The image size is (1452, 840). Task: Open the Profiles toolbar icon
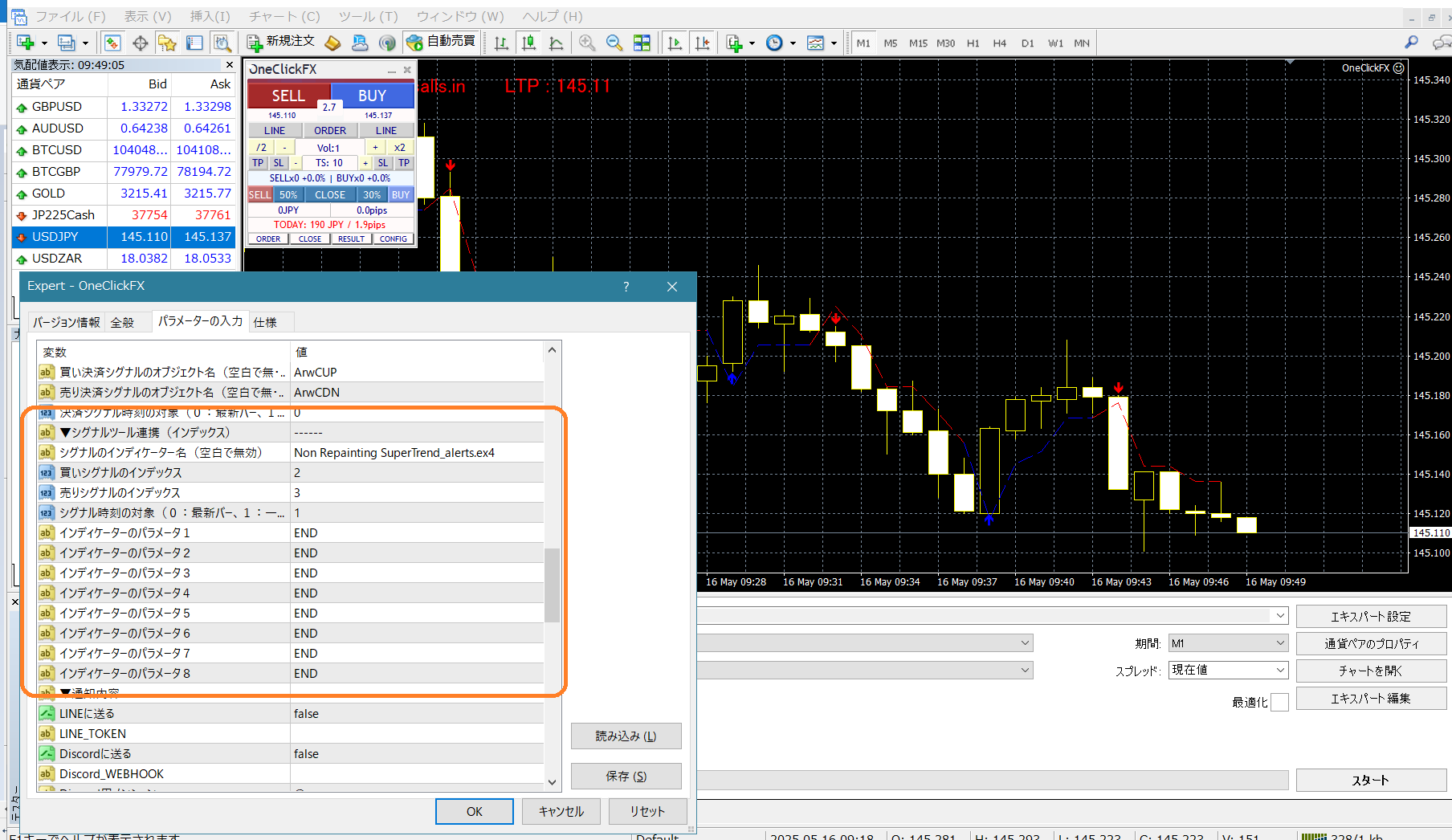[67, 43]
